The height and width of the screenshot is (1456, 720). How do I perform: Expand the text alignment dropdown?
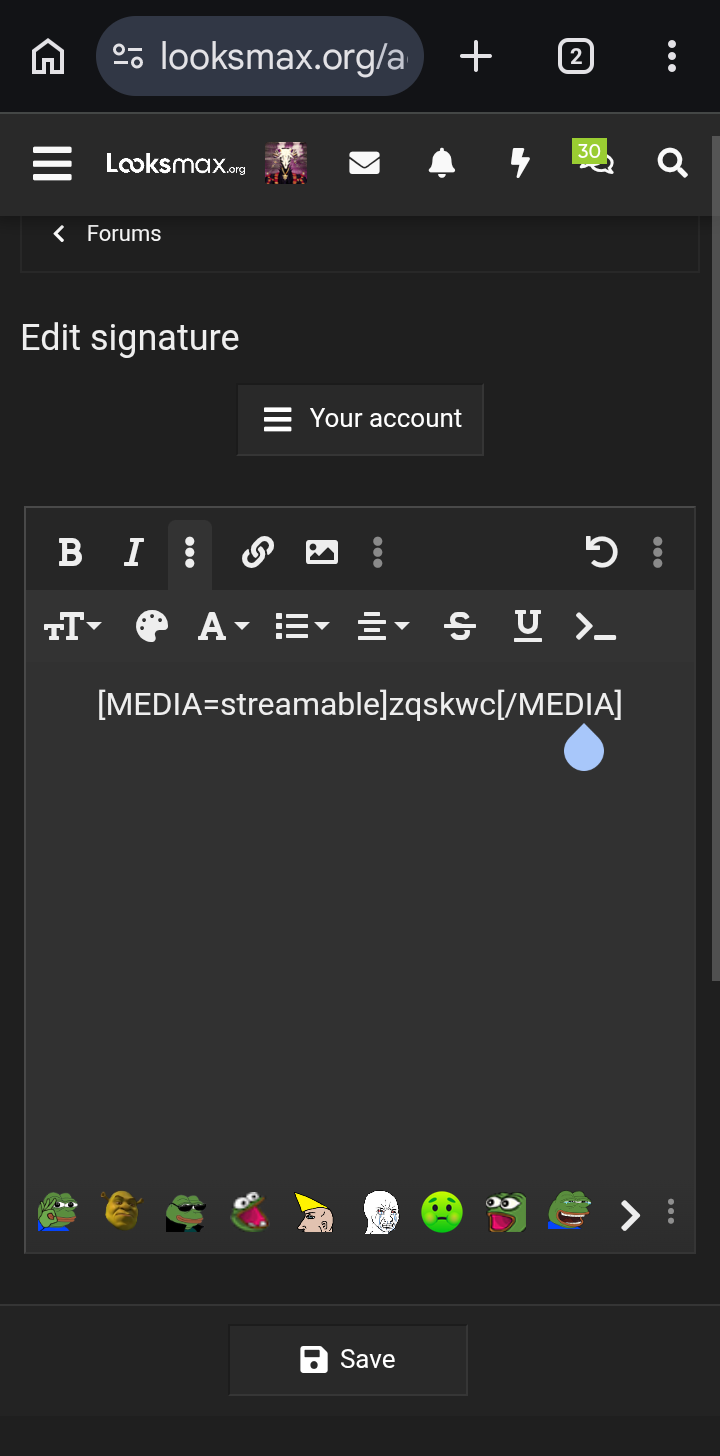pyautogui.click(x=383, y=626)
